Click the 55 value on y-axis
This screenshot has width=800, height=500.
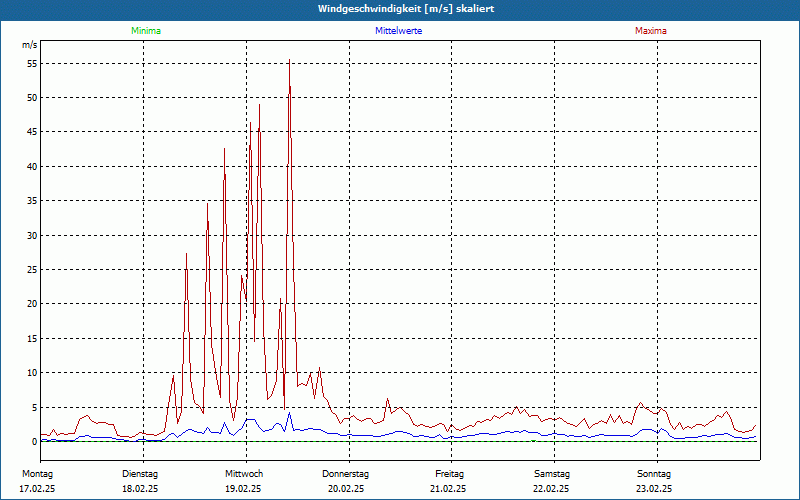pyautogui.click(x=33, y=64)
